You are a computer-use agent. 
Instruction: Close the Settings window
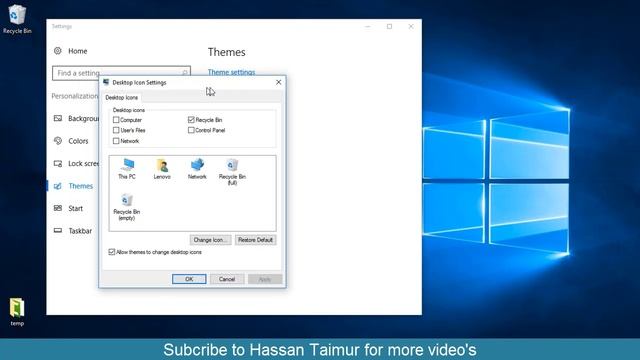[411, 26]
